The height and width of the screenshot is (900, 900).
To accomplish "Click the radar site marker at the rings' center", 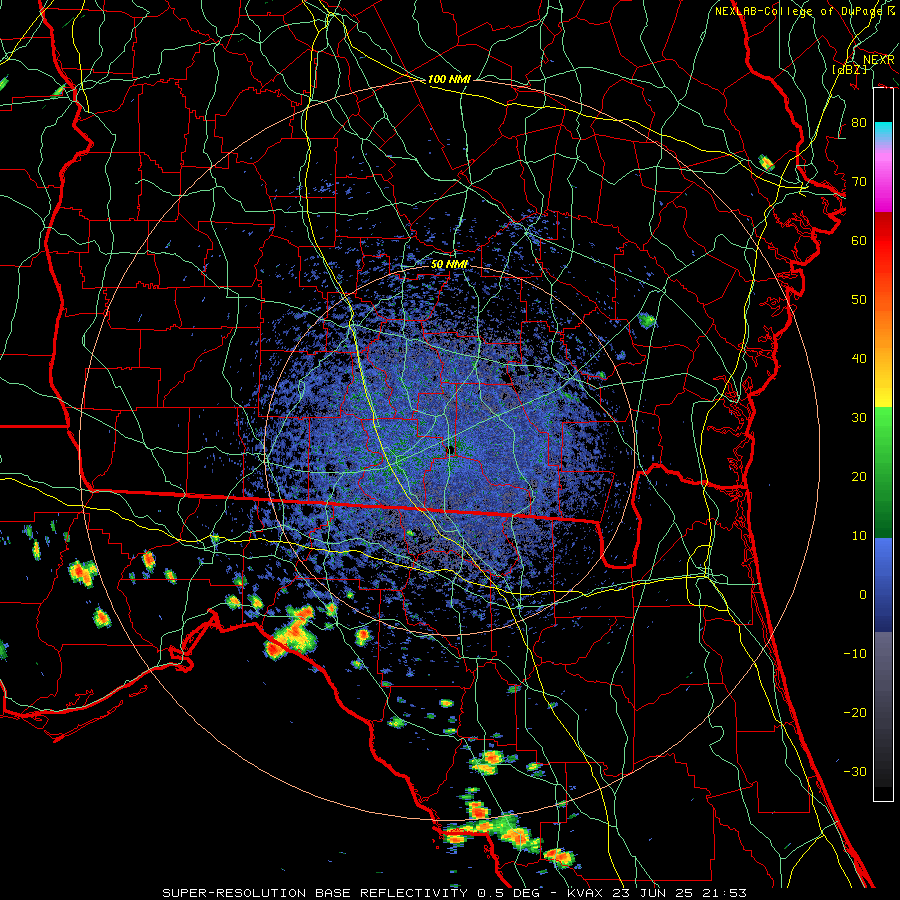I will coord(451,449).
